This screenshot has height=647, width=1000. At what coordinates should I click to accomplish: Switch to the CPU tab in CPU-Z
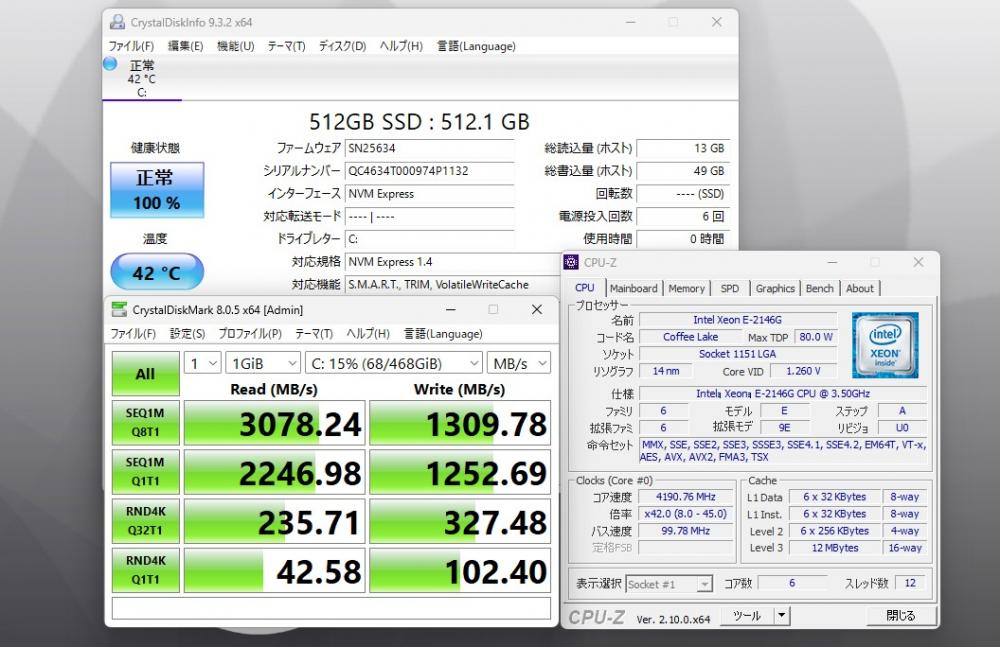(x=585, y=288)
